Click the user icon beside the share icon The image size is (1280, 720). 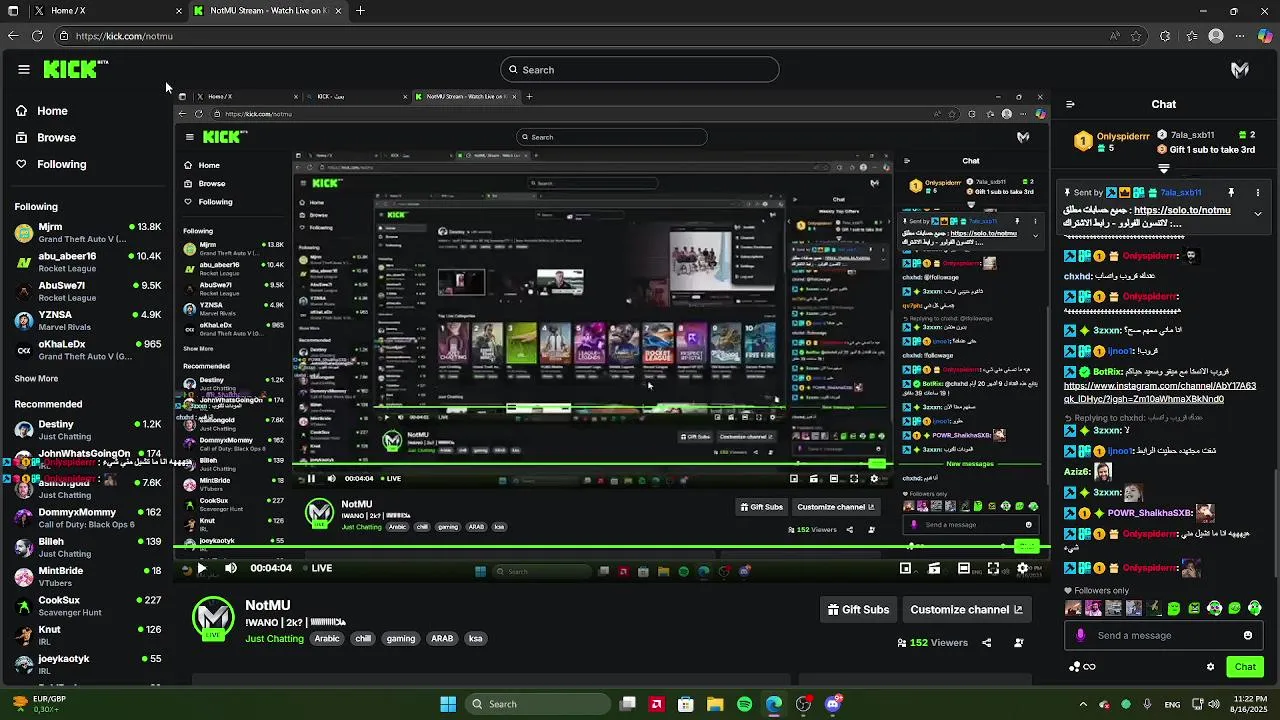(1019, 643)
